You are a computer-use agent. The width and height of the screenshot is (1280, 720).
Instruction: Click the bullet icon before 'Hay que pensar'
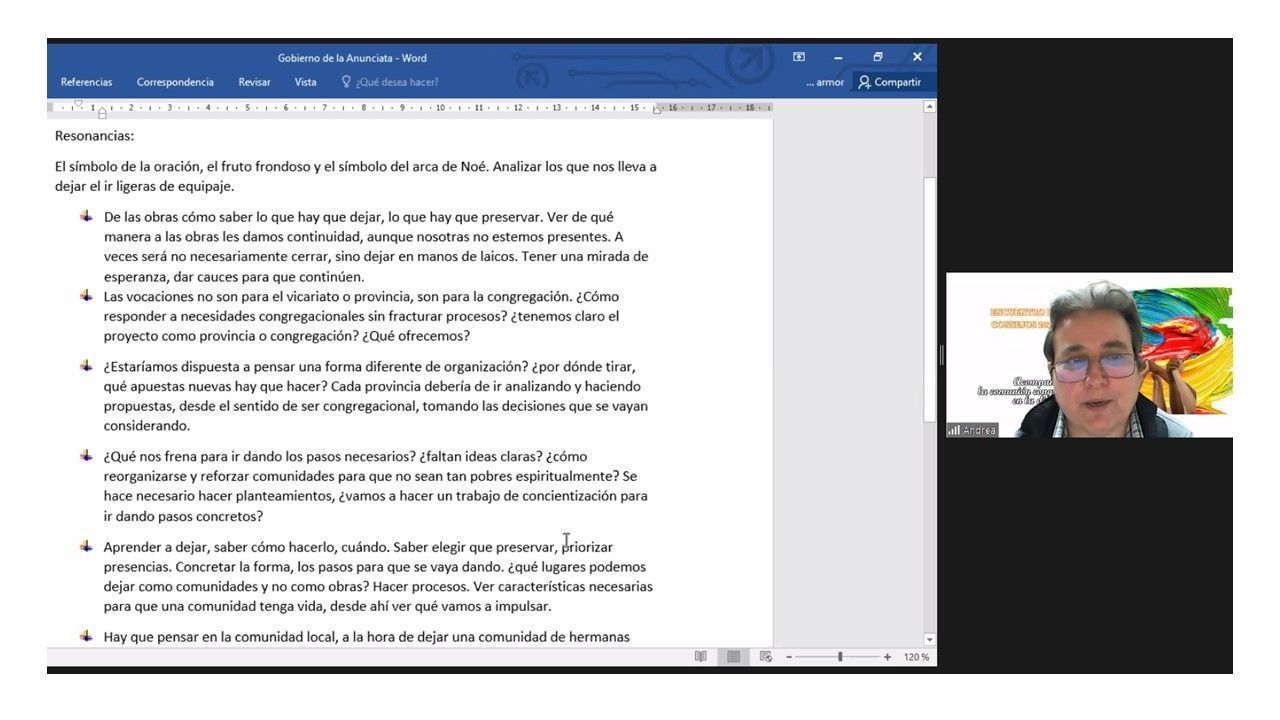[x=87, y=636]
